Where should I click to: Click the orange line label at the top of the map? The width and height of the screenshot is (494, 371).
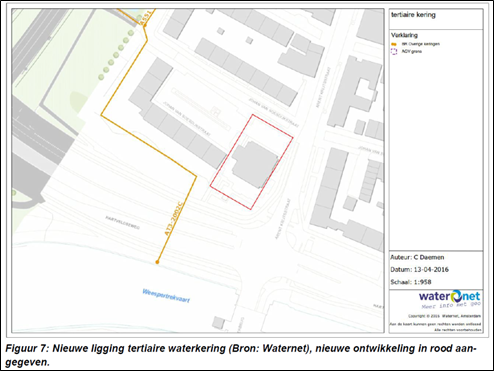point(146,18)
